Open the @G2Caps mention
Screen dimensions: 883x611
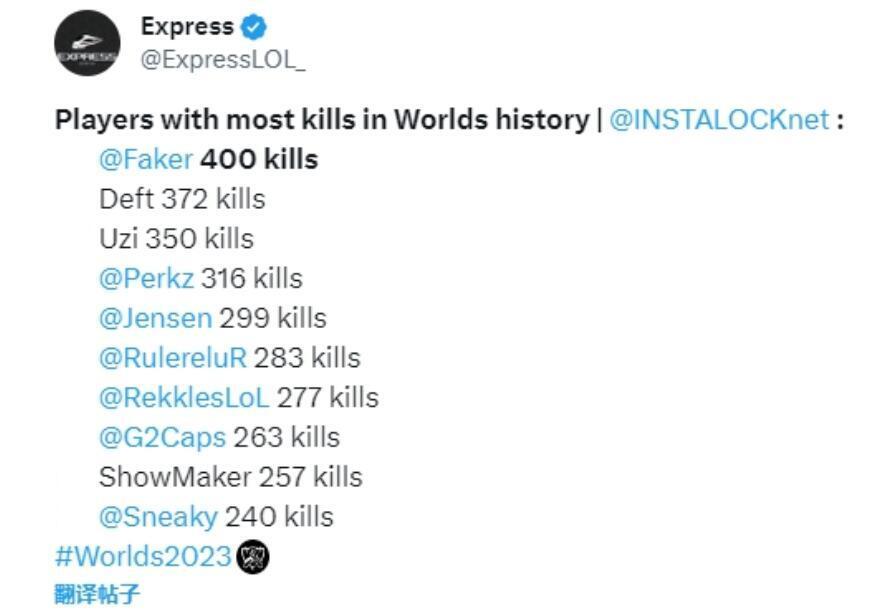[162, 438]
